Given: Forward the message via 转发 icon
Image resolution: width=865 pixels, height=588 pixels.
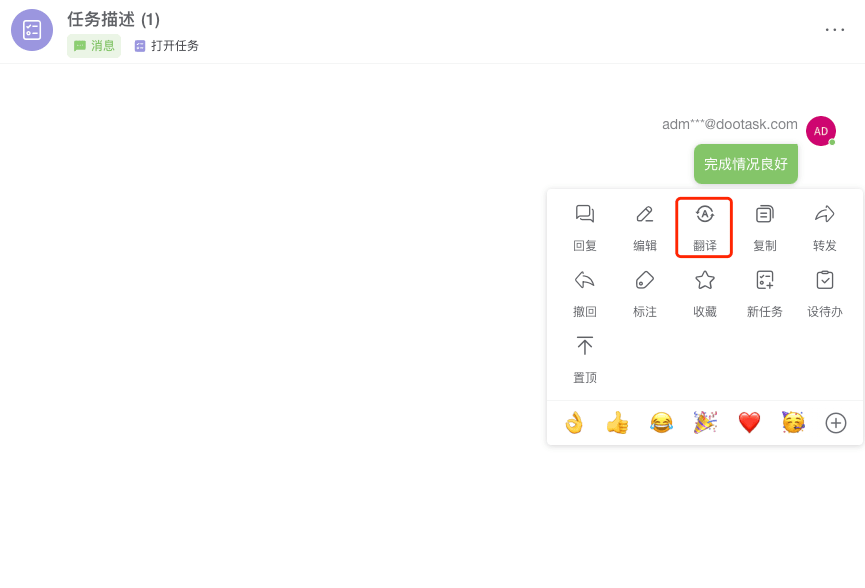Looking at the screenshot, I should click(825, 214).
